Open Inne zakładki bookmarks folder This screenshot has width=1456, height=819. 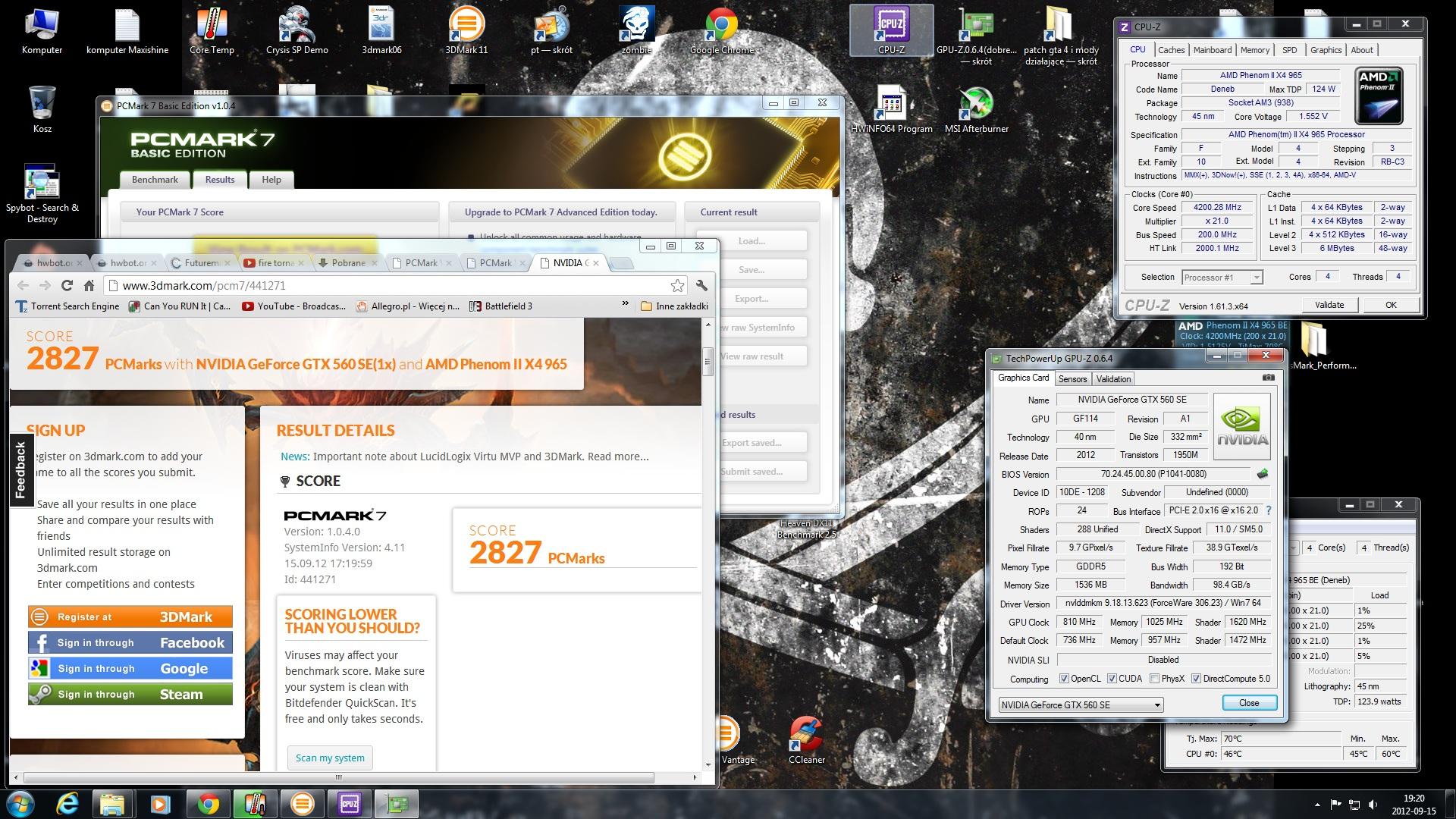coord(674,306)
